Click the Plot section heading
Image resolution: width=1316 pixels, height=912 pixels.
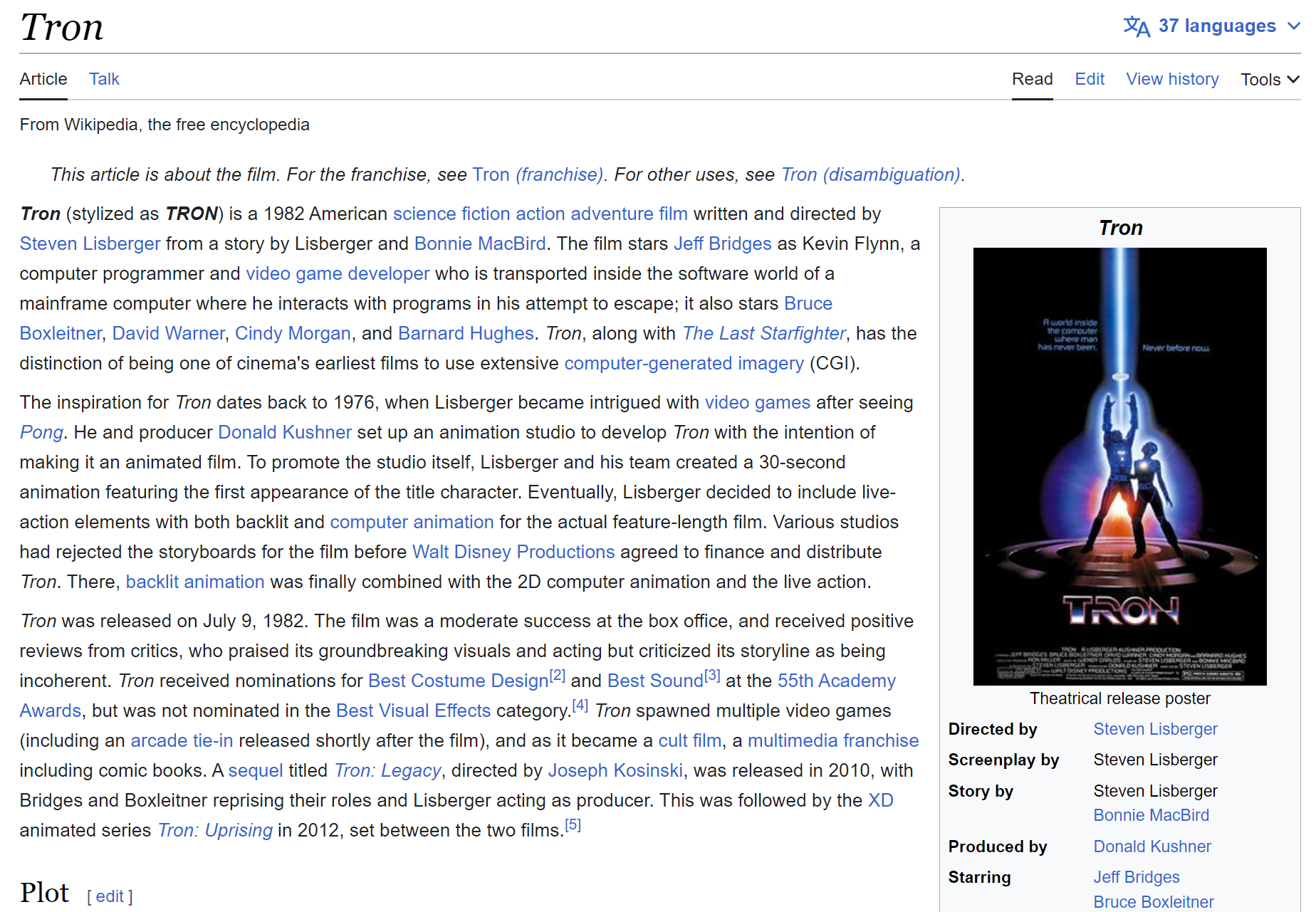(44, 893)
